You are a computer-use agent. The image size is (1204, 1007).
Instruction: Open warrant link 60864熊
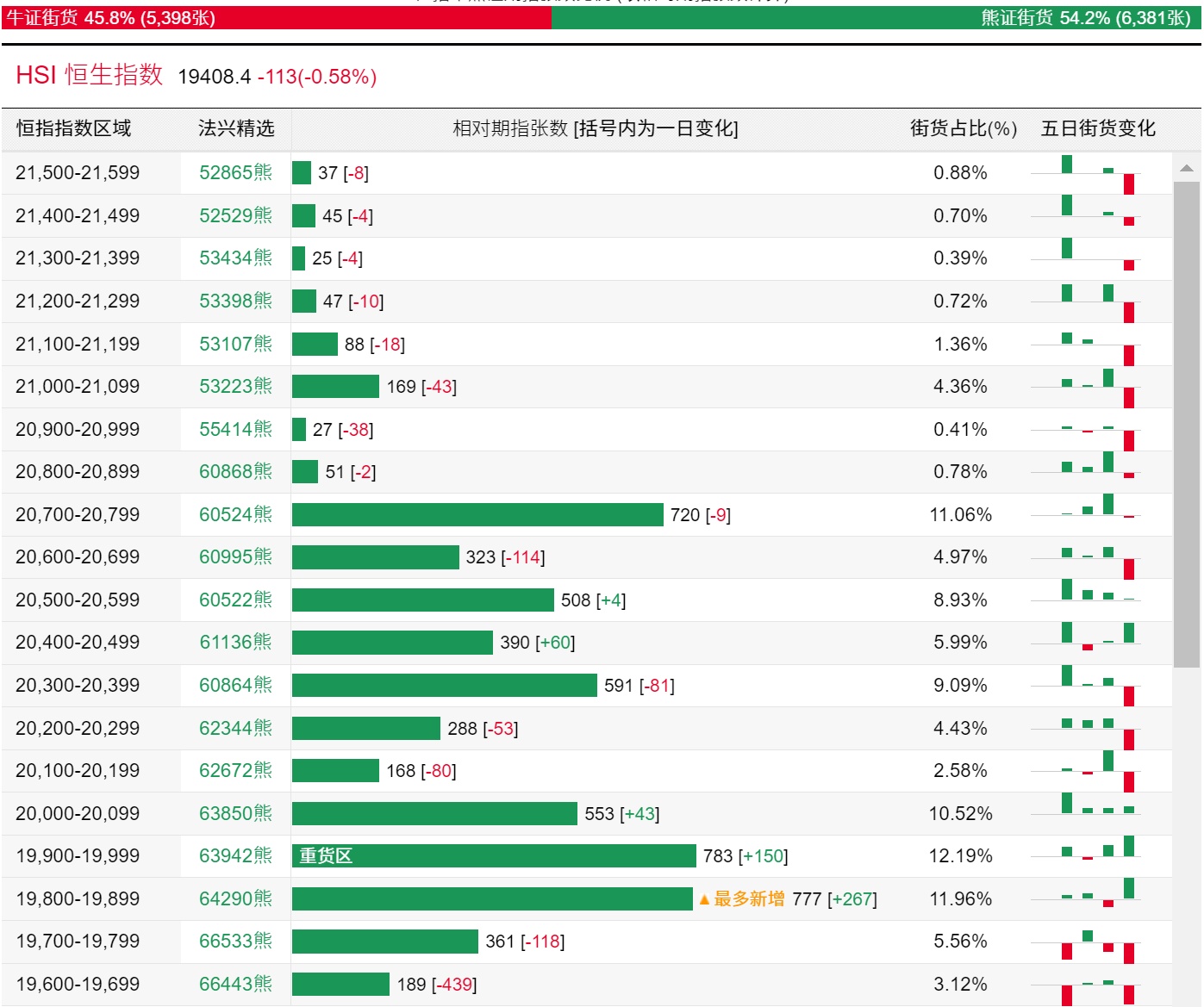pyautogui.click(x=235, y=686)
